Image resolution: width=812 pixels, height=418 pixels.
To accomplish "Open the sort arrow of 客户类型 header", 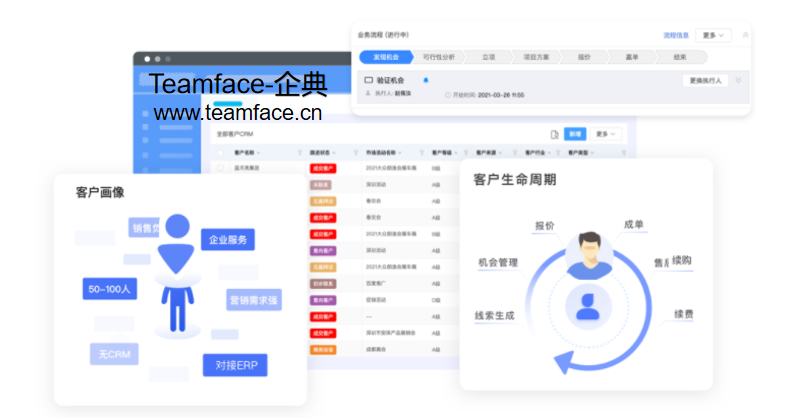I will point(592,153).
